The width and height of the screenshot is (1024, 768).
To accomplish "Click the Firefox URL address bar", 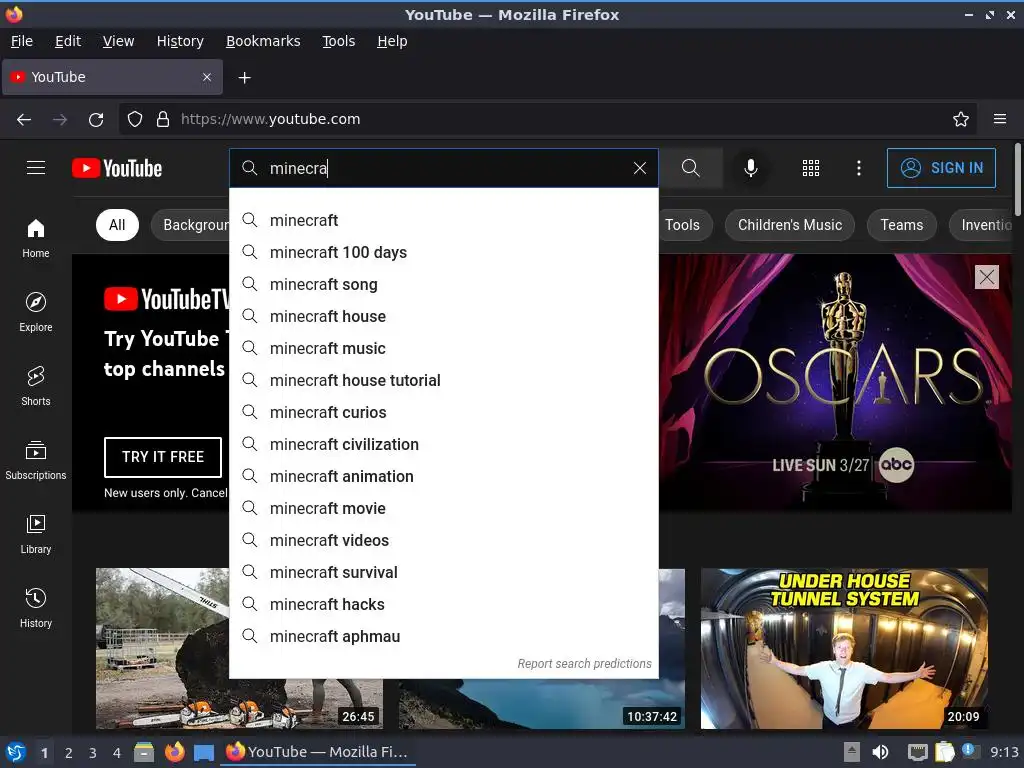I will coord(549,120).
